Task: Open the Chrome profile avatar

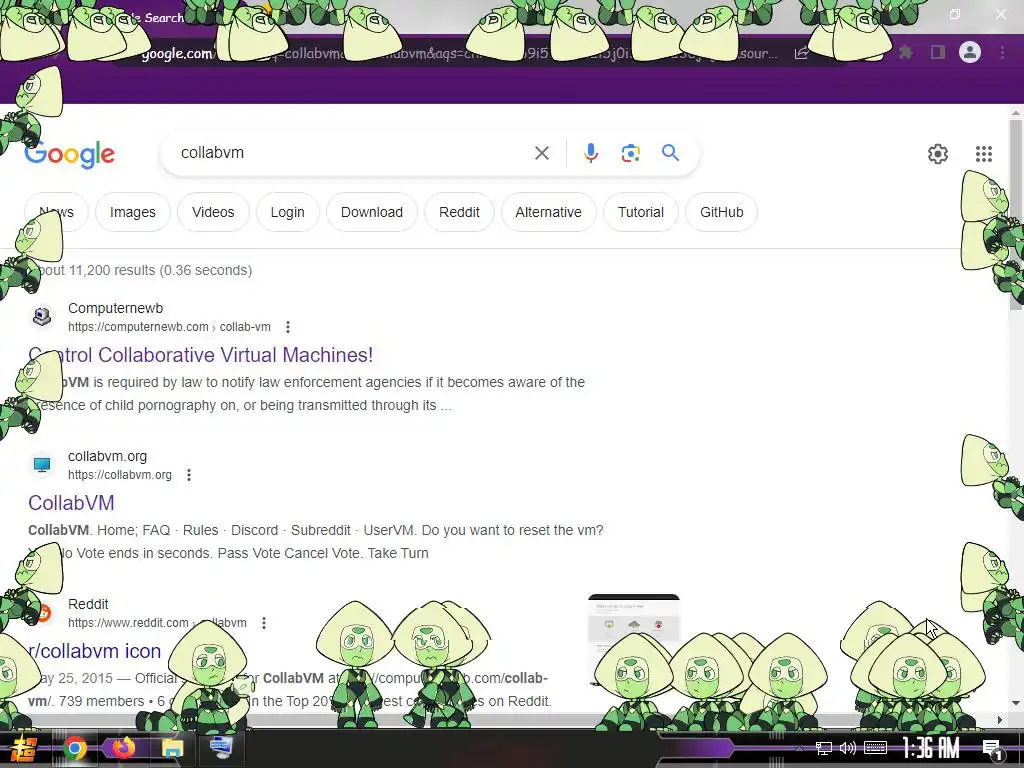Action: coord(970,52)
